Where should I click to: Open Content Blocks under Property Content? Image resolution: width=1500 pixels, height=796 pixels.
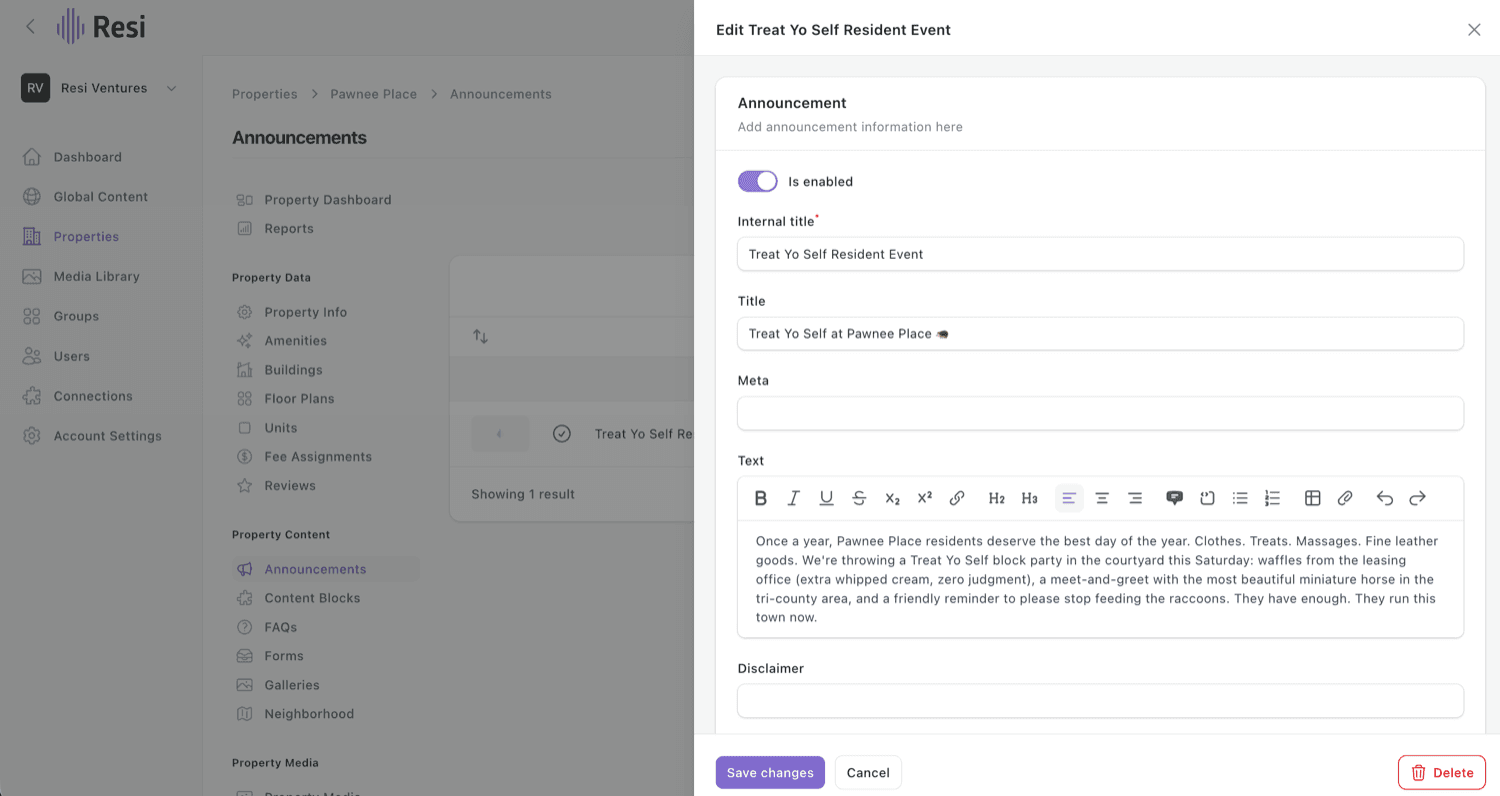pos(312,598)
